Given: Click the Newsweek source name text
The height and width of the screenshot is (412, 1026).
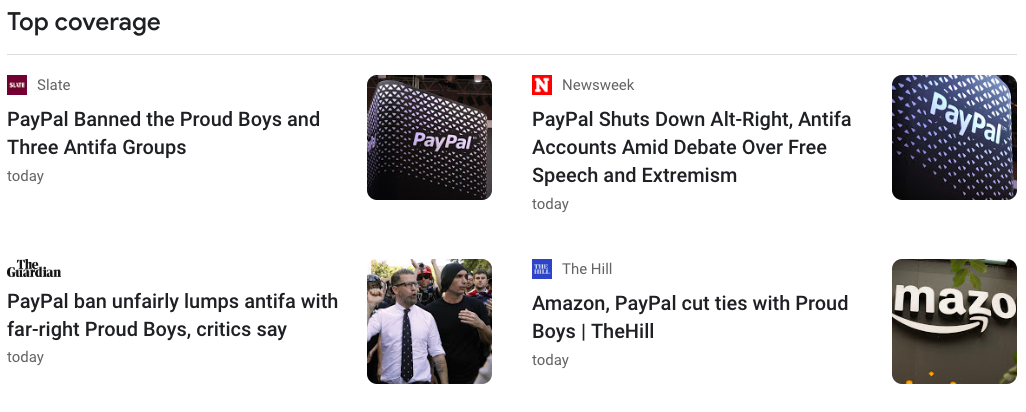Looking at the screenshot, I should 598,85.
